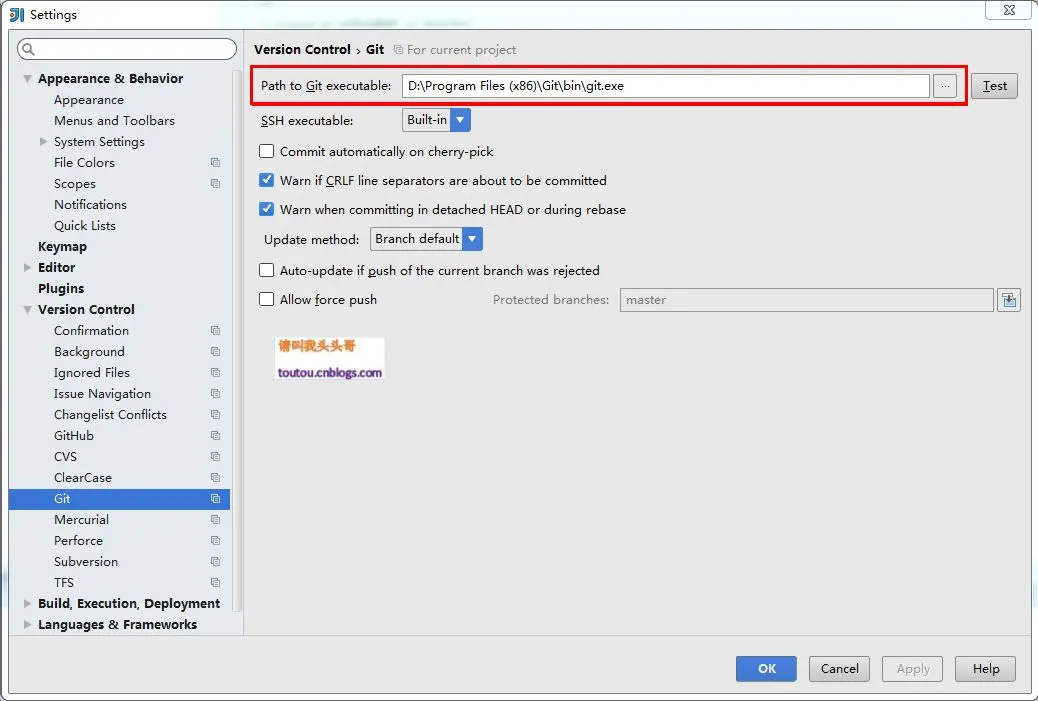Open Quick Lists page
Screen dimensions: 1038x701
point(85,226)
